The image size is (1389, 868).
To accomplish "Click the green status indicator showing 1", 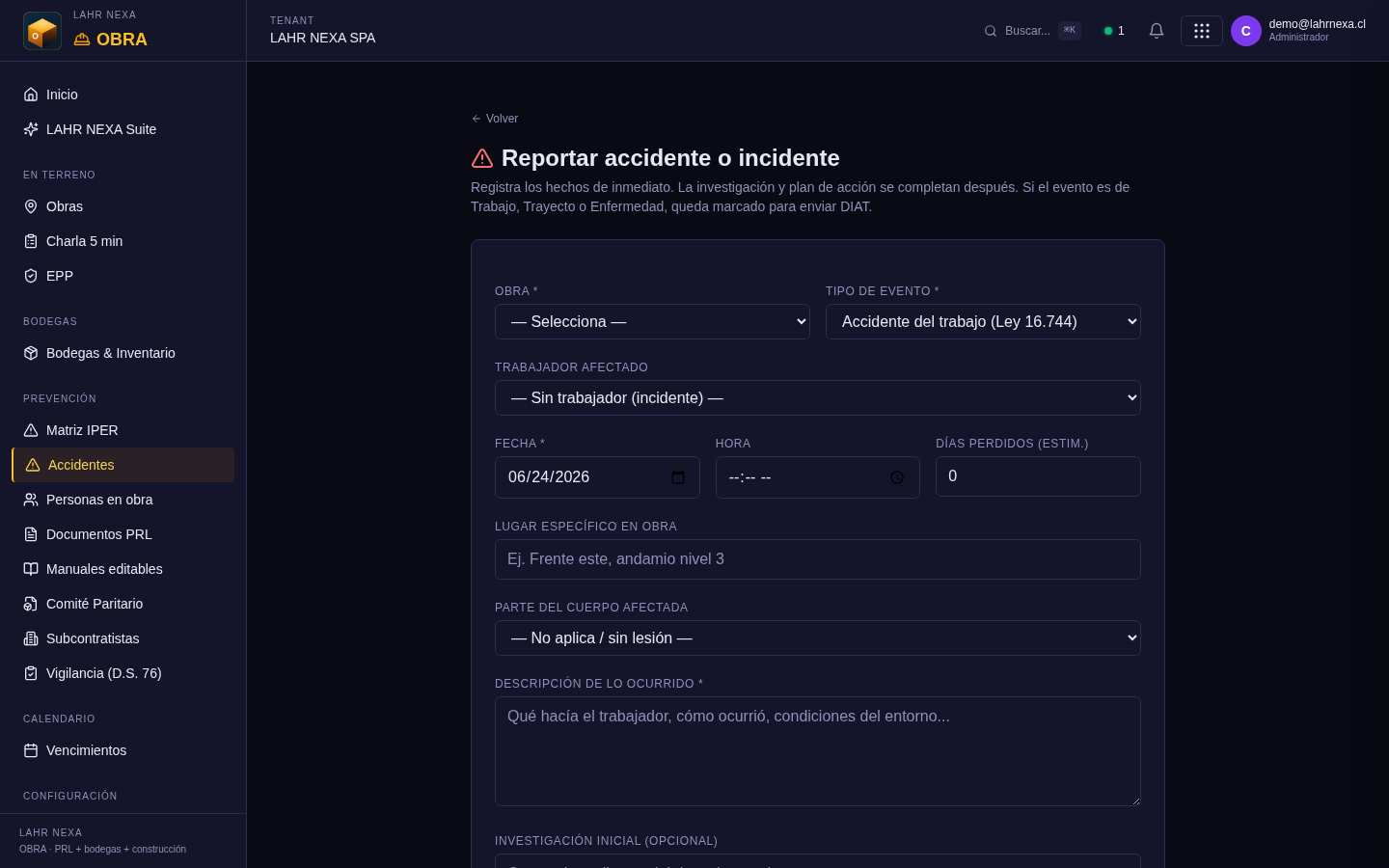I will [x=1114, y=31].
